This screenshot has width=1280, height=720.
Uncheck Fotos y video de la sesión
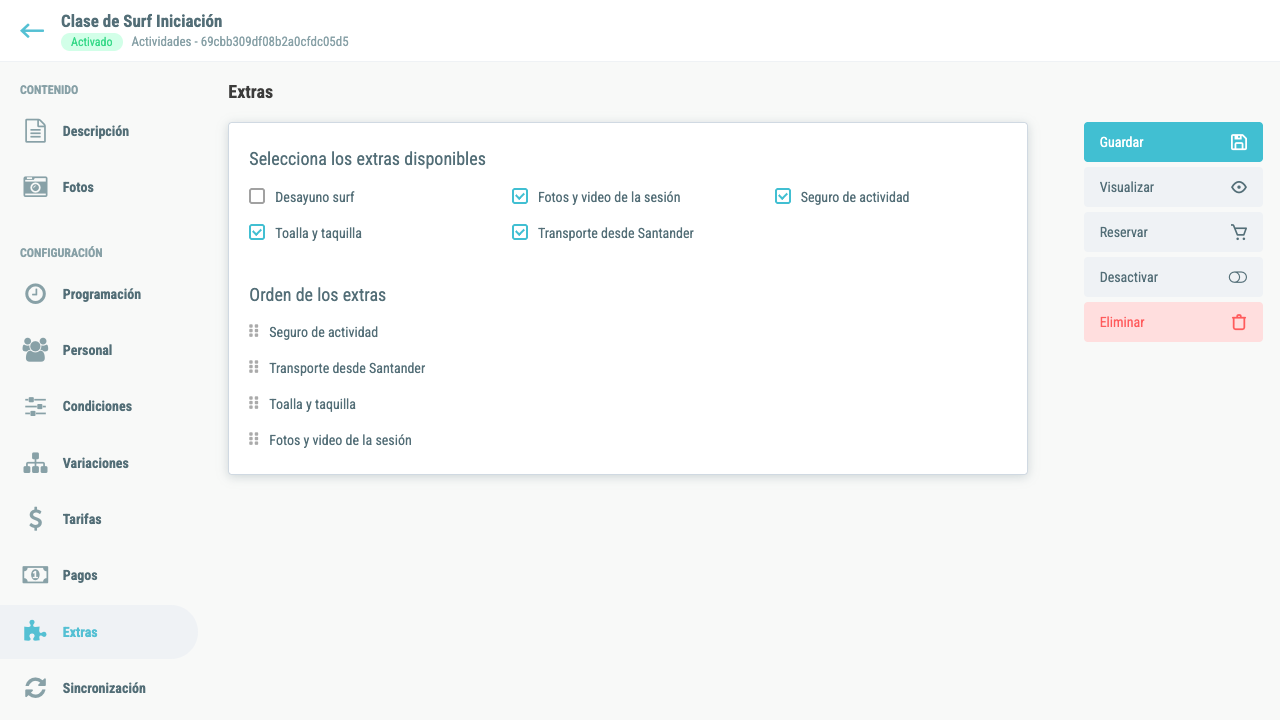(520, 196)
